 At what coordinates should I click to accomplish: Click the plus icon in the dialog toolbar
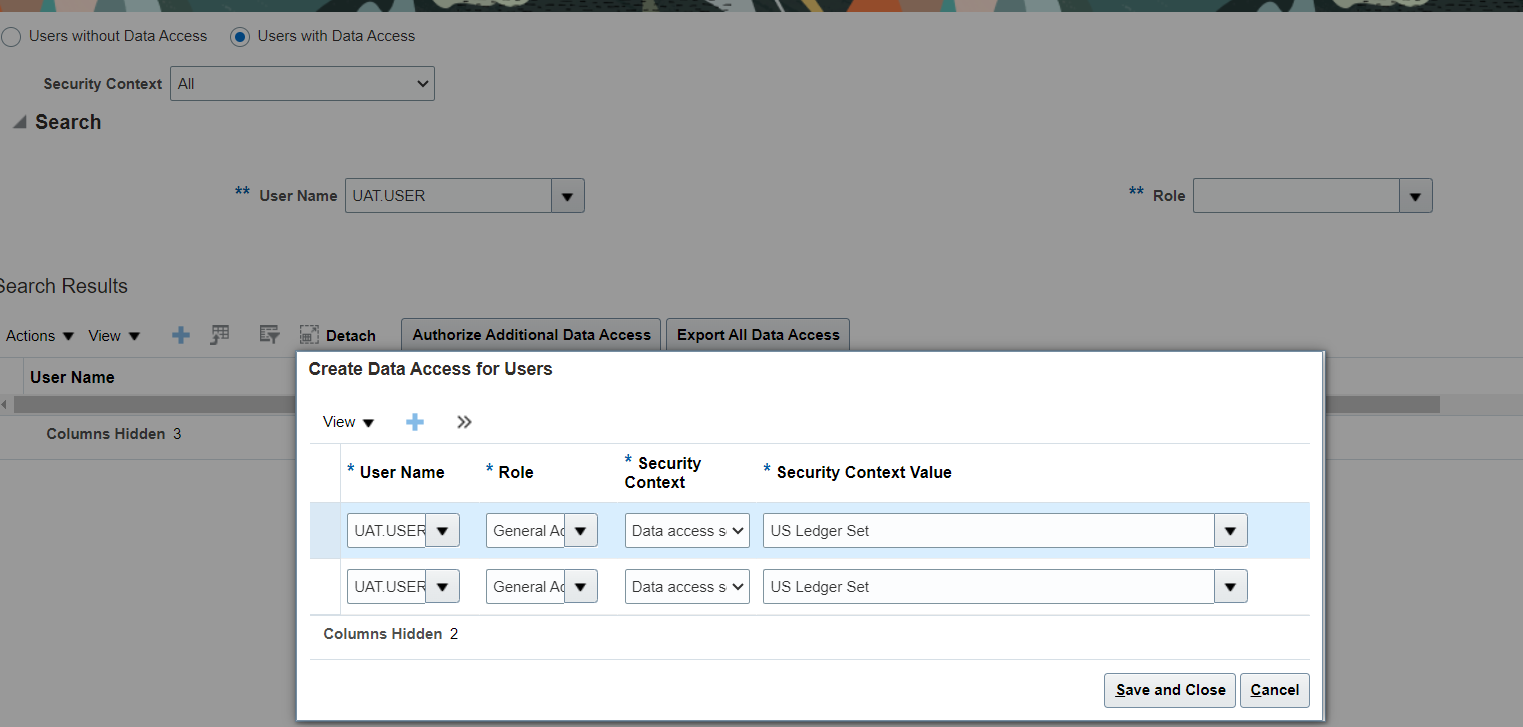coord(415,422)
